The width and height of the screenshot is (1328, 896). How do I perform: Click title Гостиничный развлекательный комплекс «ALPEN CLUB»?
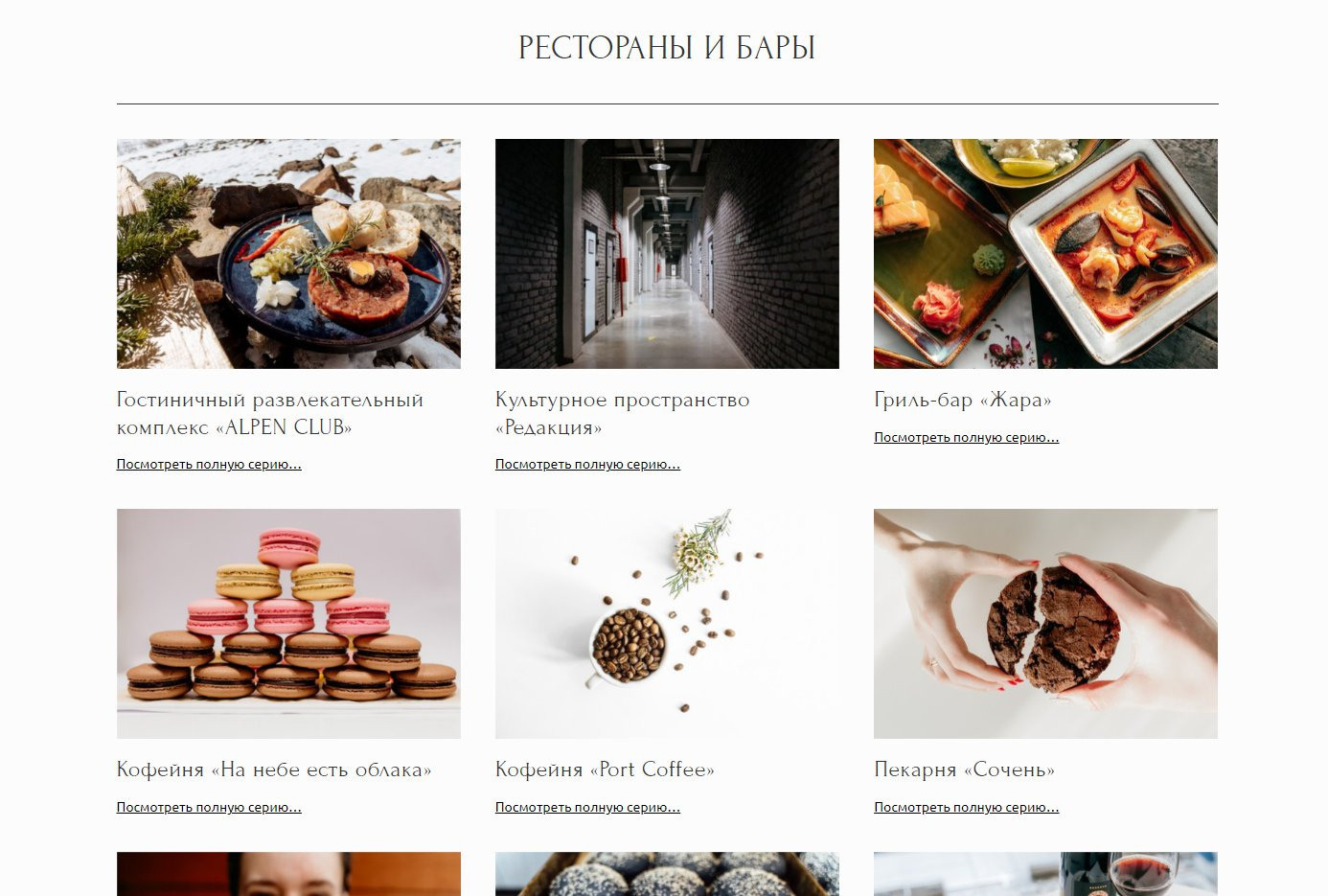click(x=270, y=414)
